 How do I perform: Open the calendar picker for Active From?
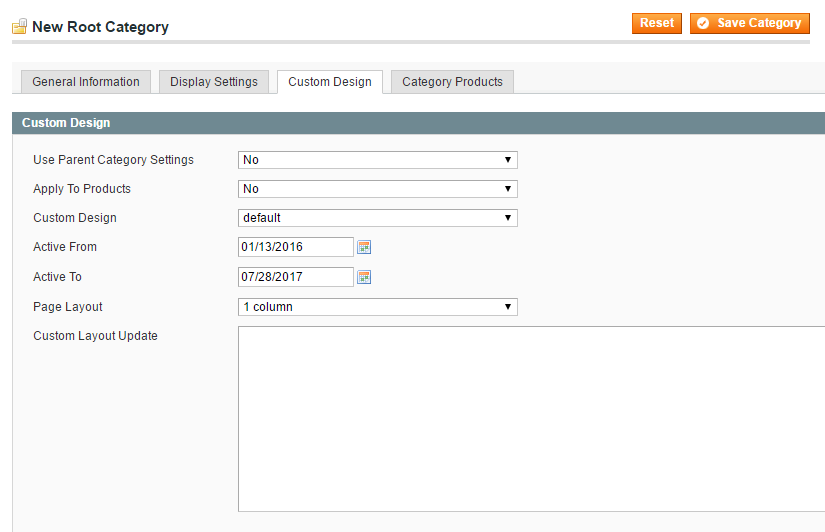click(x=364, y=247)
